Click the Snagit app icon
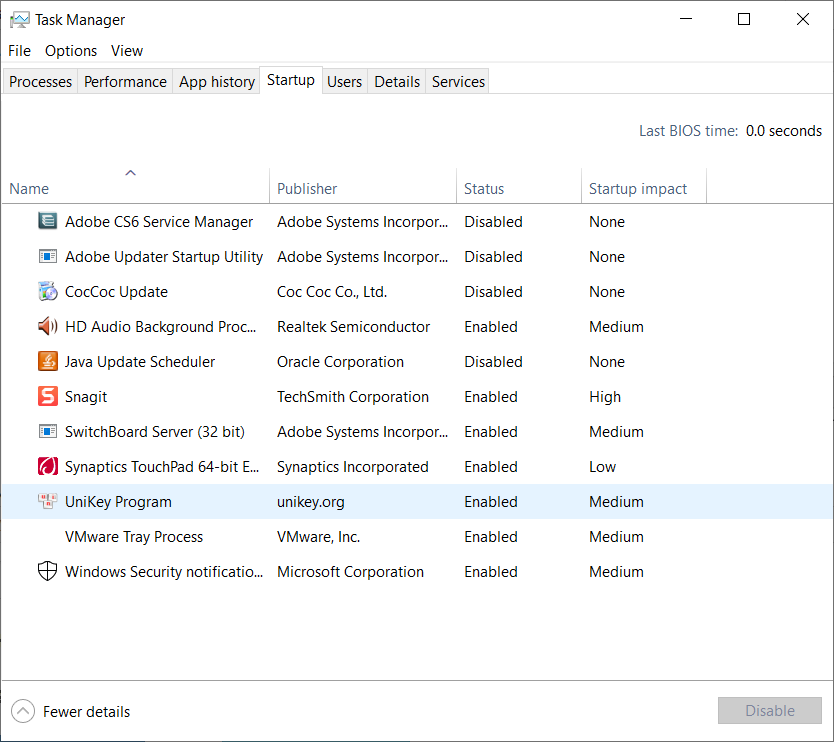Viewport: 834px width, 742px height. click(x=48, y=397)
